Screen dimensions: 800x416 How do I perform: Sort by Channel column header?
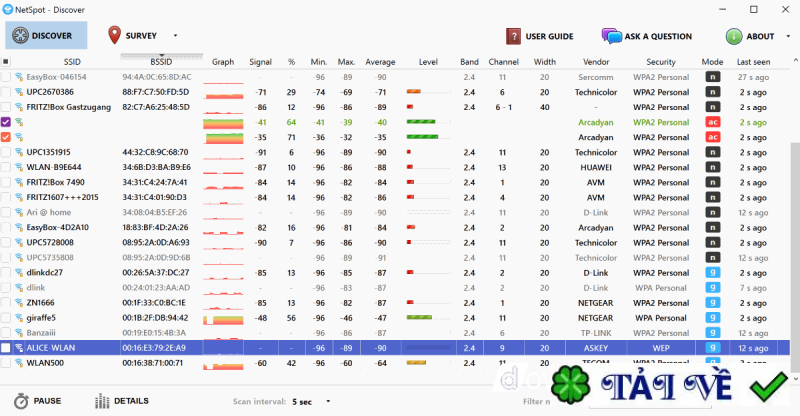(503, 62)
